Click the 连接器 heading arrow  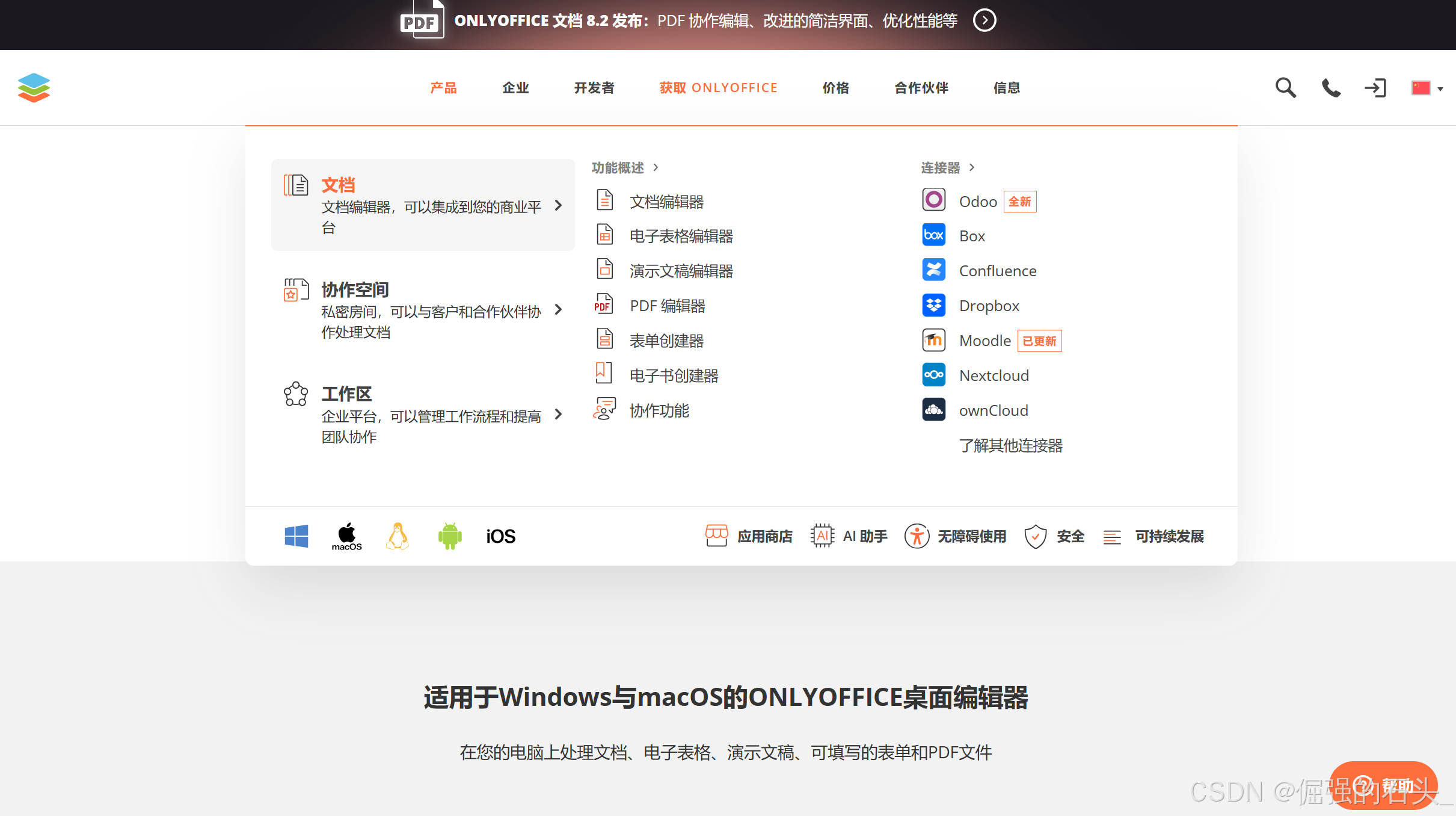[x=972, y=167]
